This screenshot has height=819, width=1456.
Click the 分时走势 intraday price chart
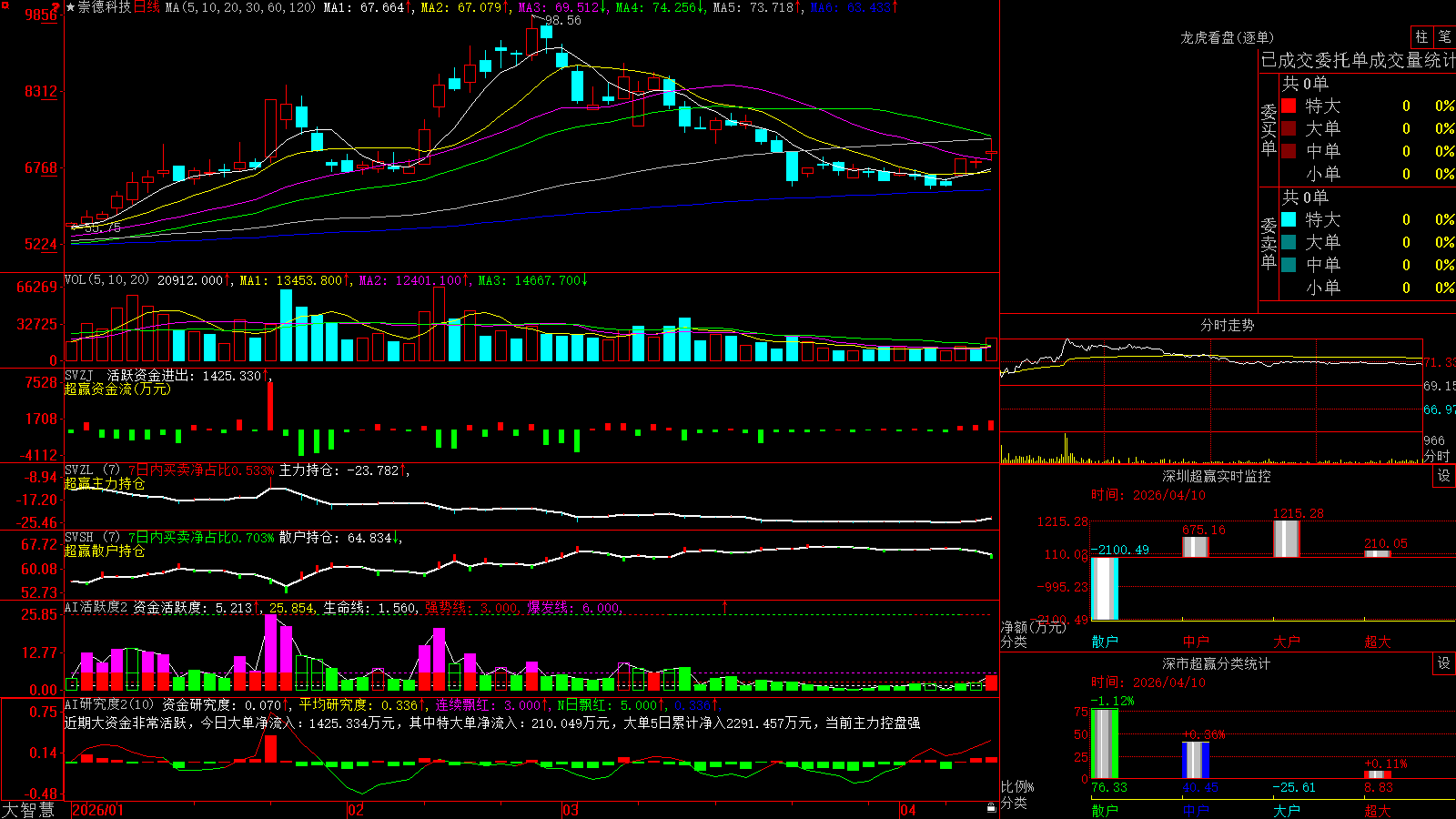1211,383
